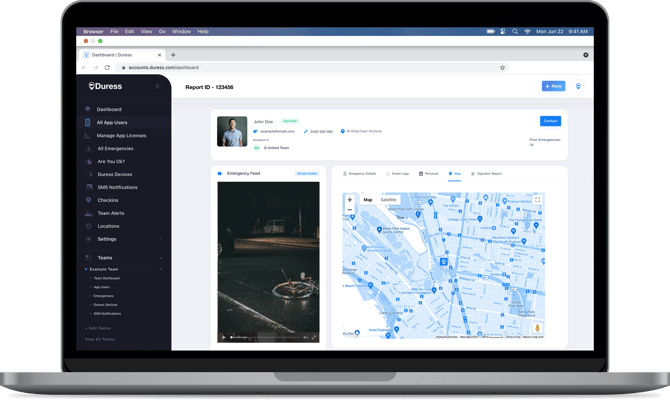Click the user's location marker on map

coord(444,262)
